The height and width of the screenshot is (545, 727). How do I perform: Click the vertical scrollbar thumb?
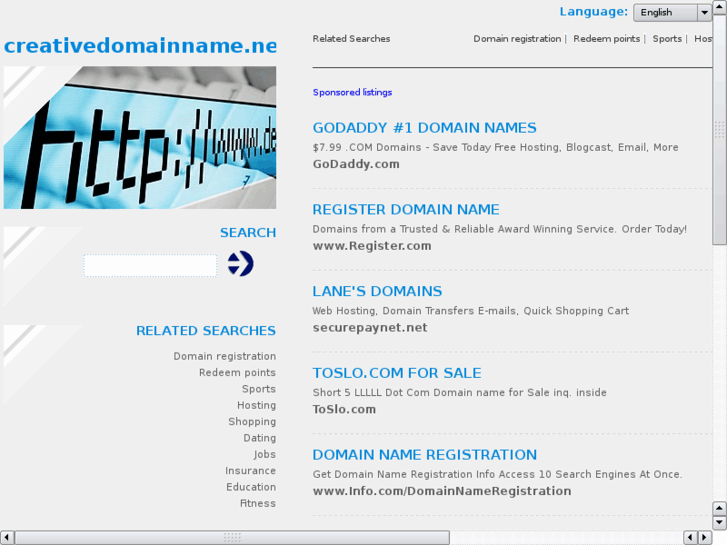[719, 129]
